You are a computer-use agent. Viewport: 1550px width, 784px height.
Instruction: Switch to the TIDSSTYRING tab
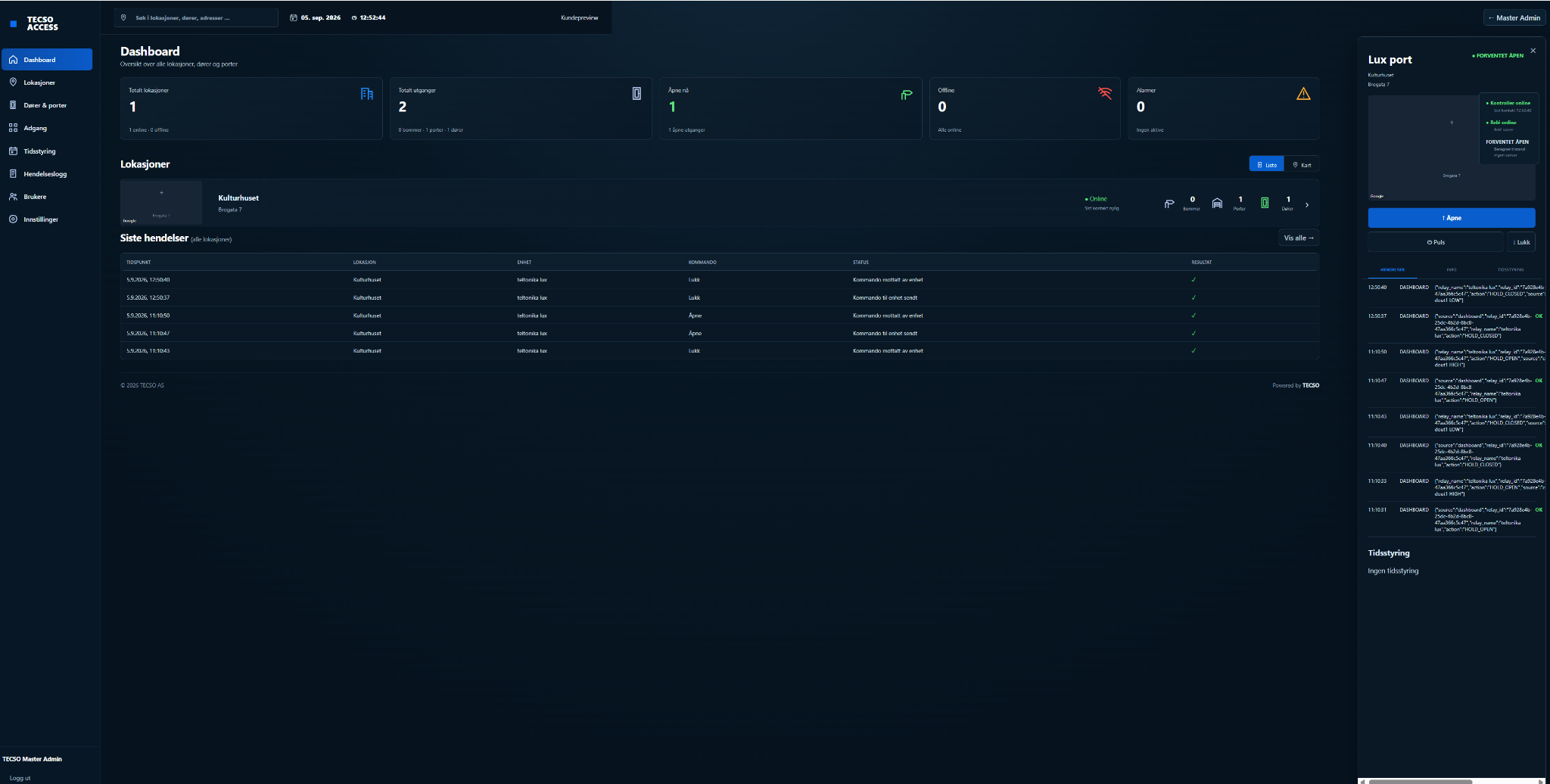(x=1511, y=269)
